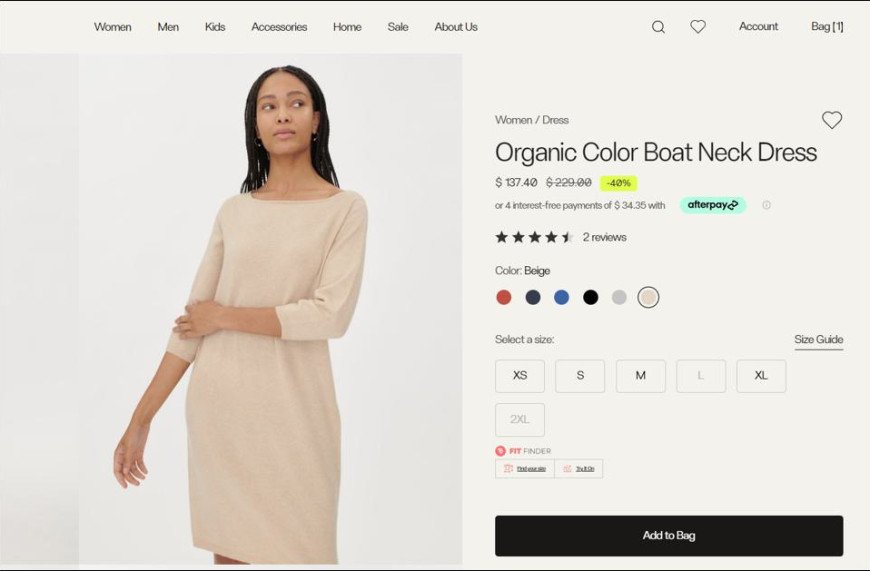Screen dimensions: 870x571
Task: Open the Women menu
Action: point(113,27)
